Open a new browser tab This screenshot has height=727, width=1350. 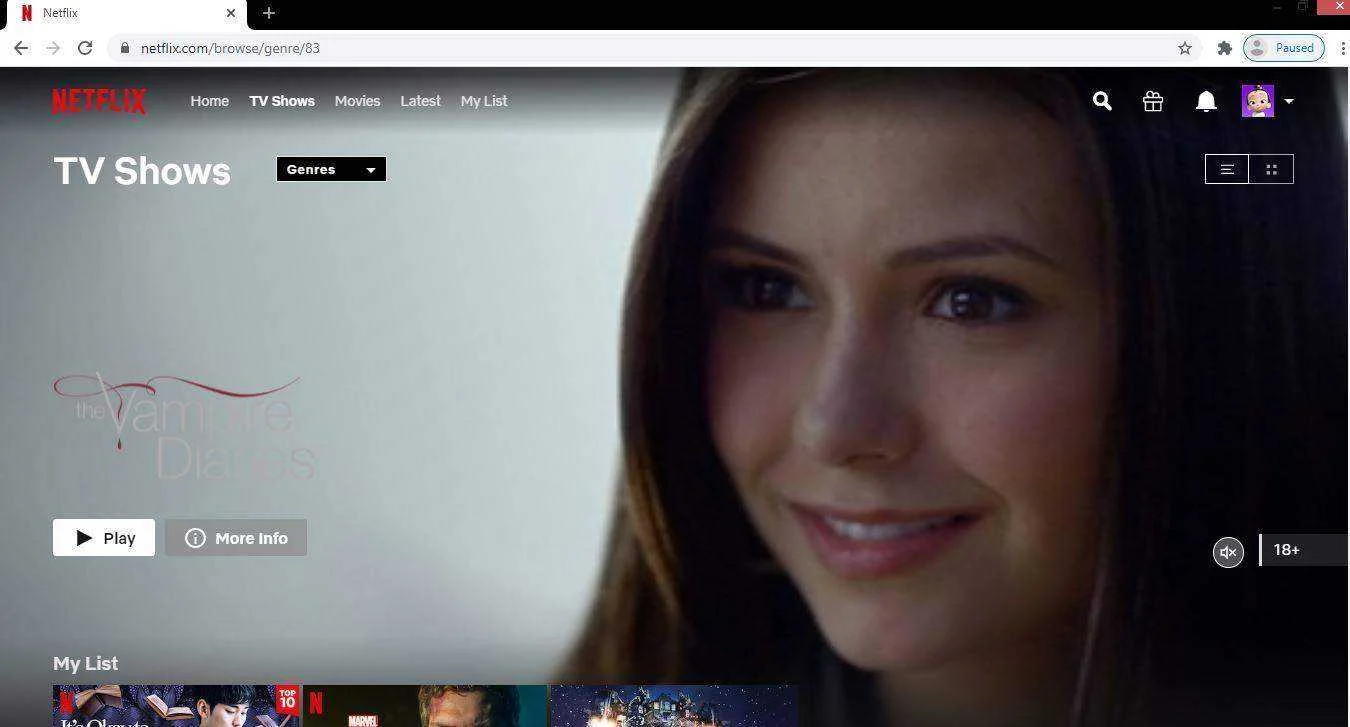coord(269,13)
